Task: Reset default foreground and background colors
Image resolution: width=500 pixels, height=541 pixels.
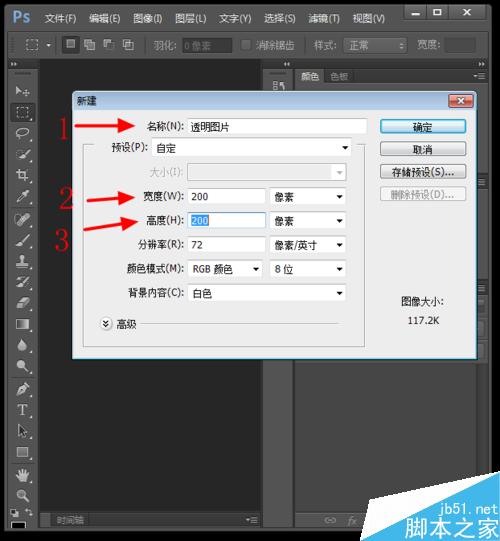Action: (x=14, y=513)
